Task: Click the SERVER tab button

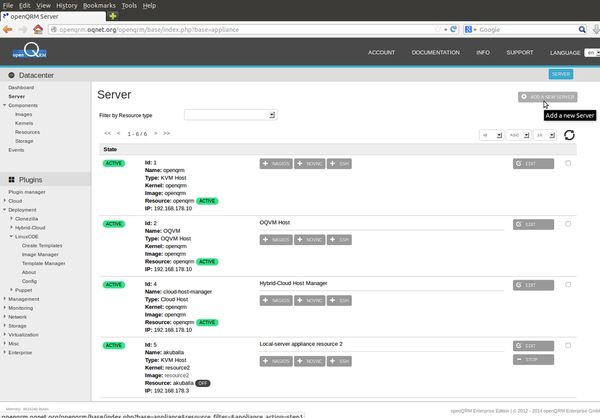Action: pyautogui.click(x=561, y=74)
